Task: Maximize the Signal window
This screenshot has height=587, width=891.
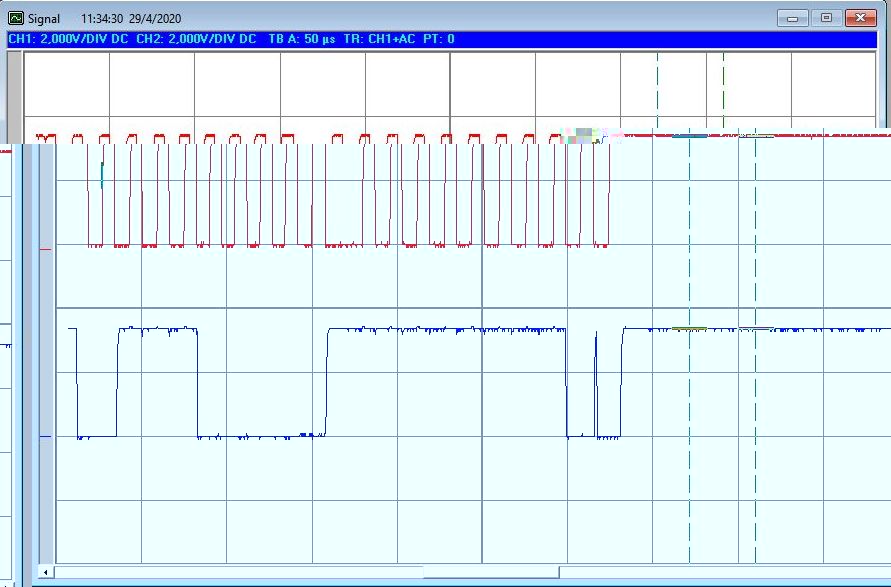Action: click(x=826, y=18)
